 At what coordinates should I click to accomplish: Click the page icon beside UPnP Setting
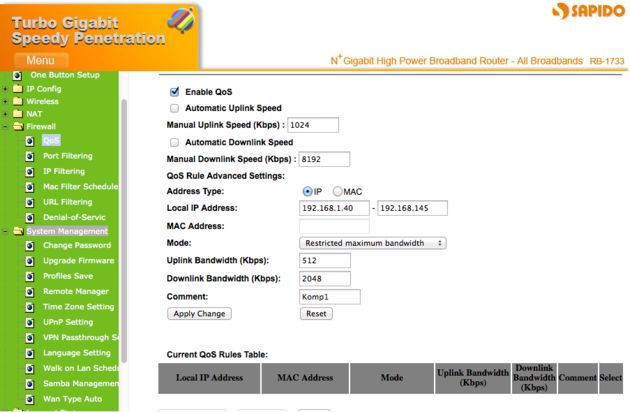pyautogui.click(x=30, y=322)
